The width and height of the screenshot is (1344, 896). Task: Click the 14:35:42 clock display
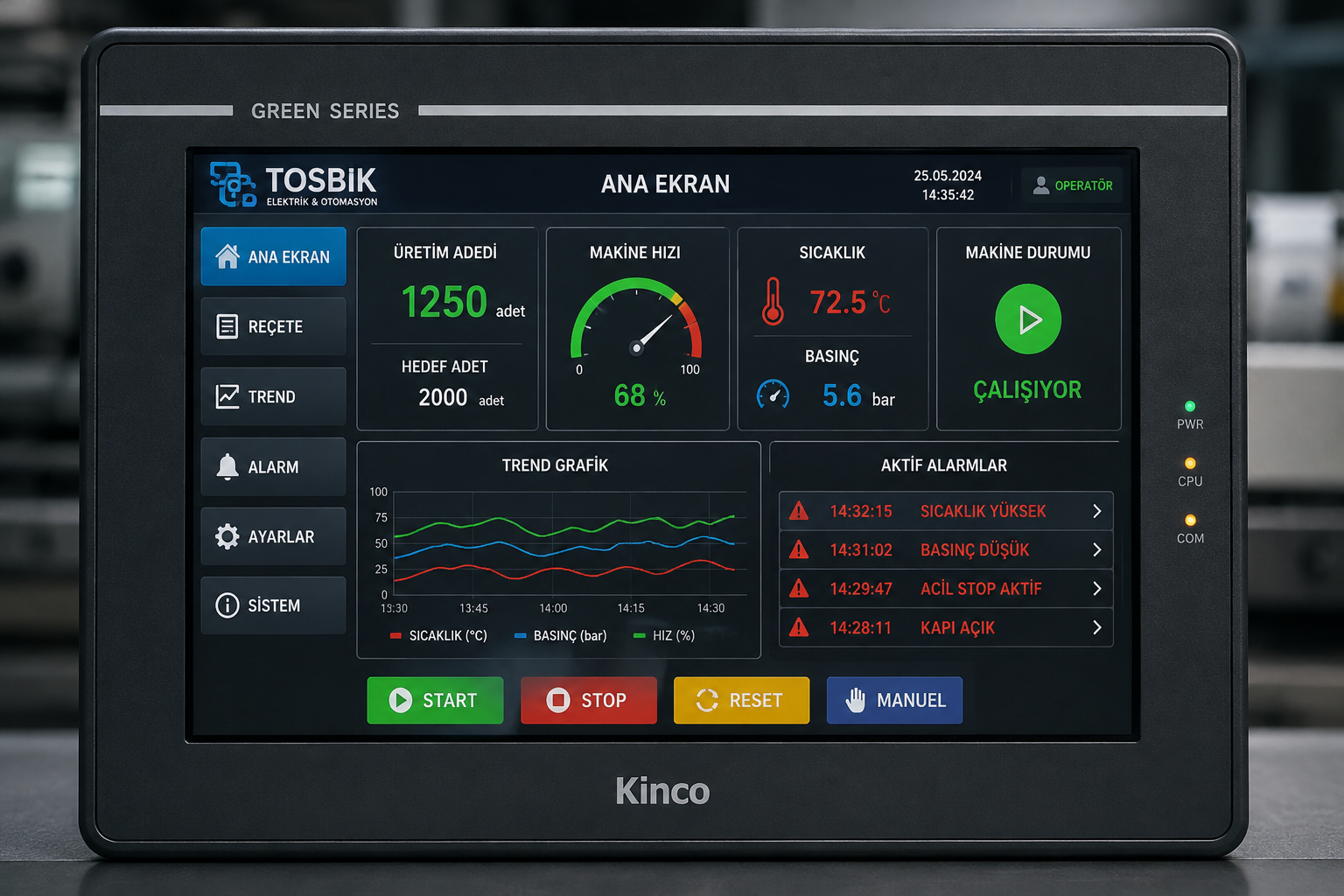click(948, 195)
